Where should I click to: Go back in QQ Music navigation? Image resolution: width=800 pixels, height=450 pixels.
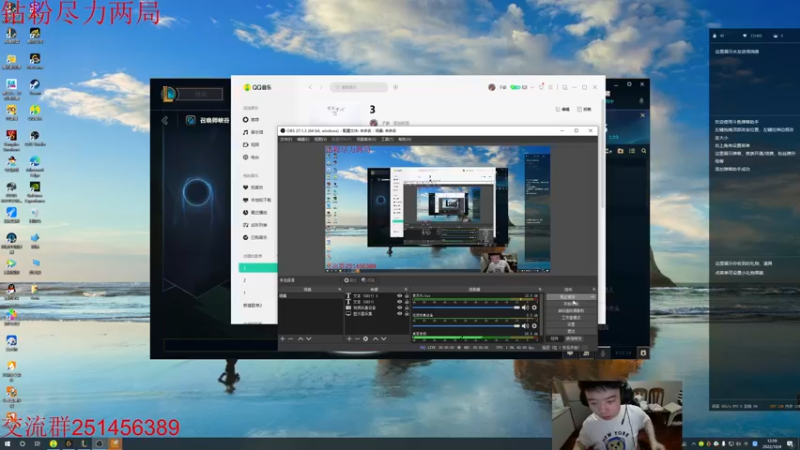coord(310,87)
